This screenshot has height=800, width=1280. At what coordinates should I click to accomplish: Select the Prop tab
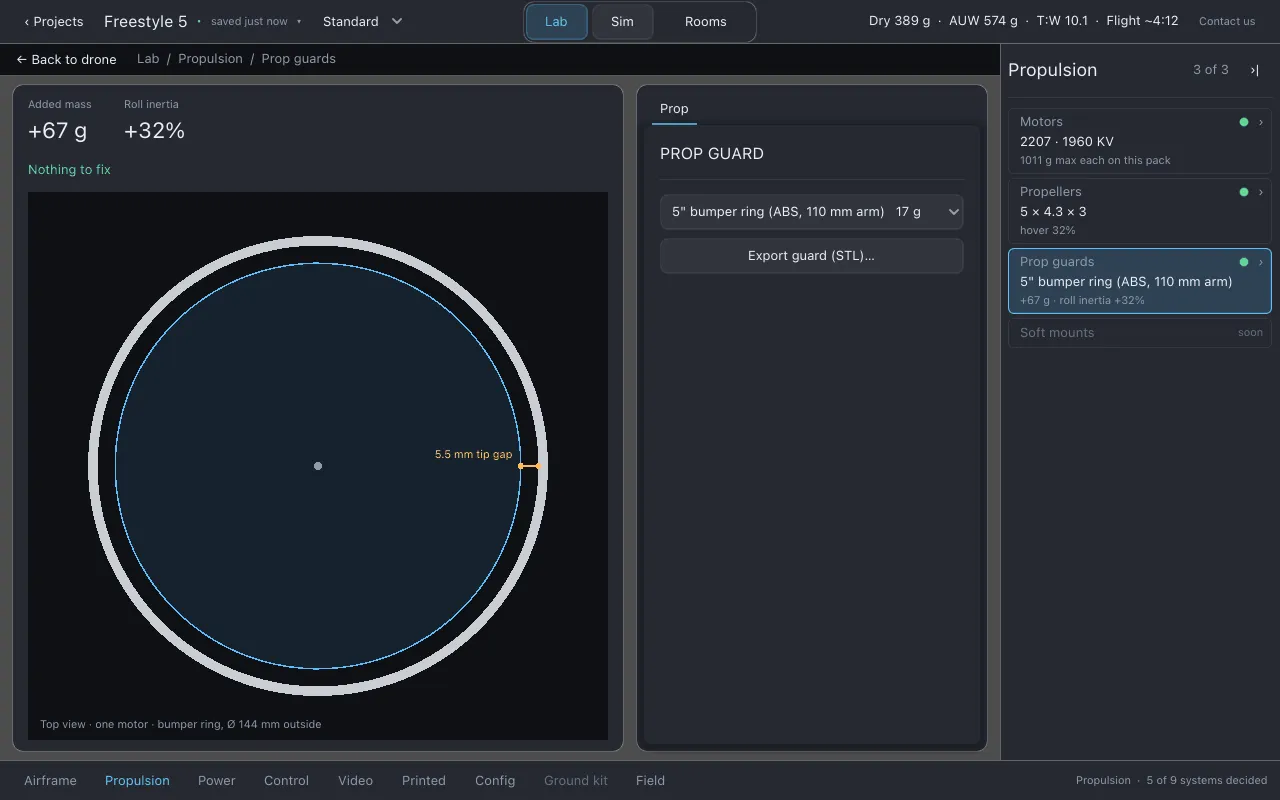click(x=674, y=109)
